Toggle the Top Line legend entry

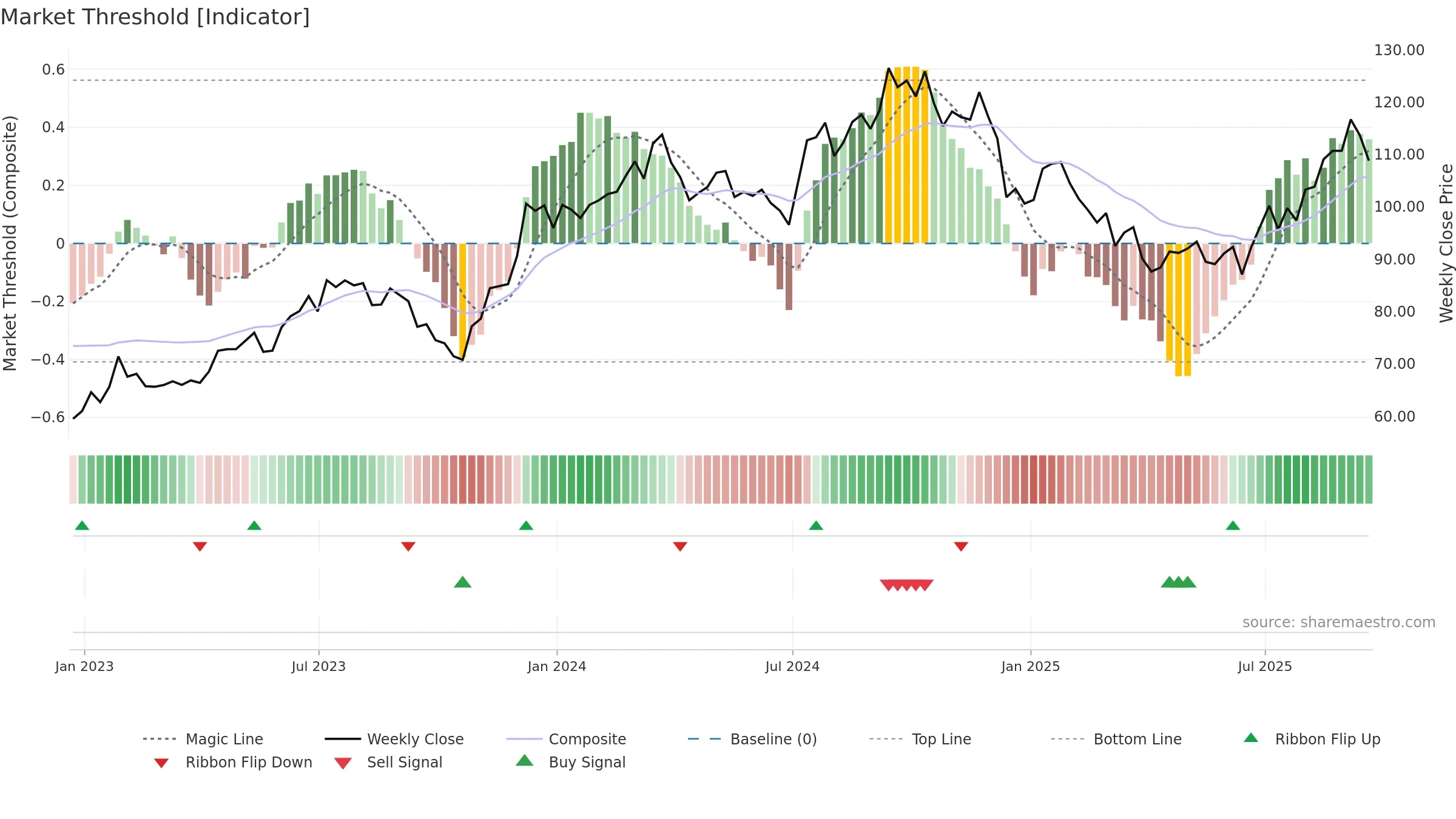pyautogui.click(x=920, y=739)
